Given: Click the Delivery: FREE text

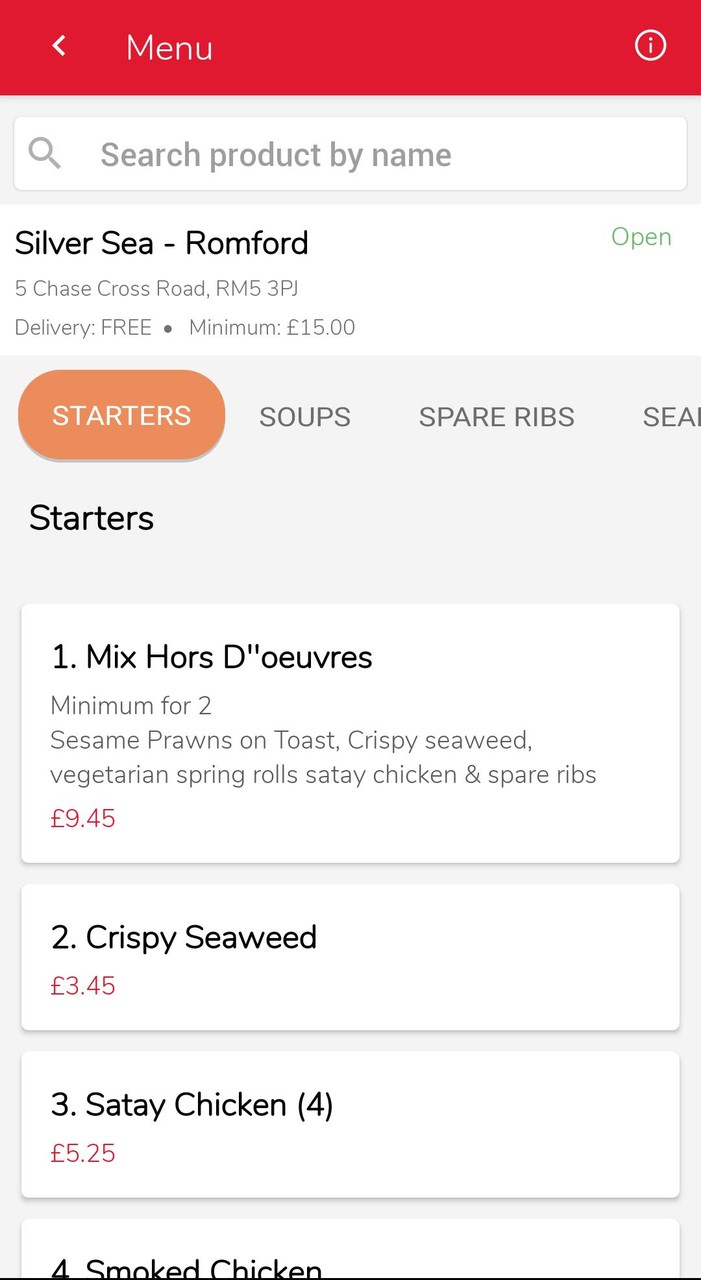Looking at the screenshot, I should [x=84, y=327].
